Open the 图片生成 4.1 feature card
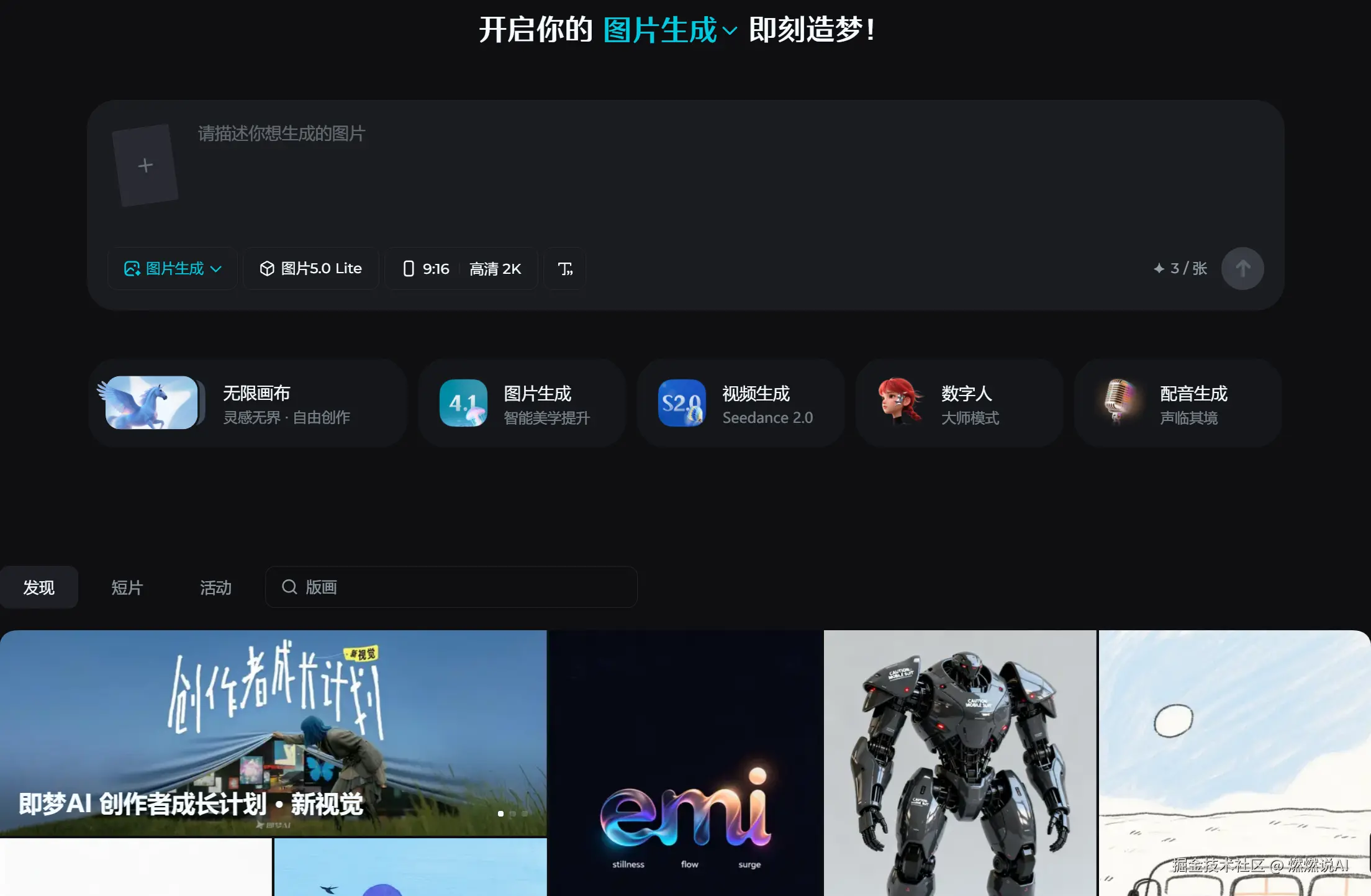 [522, 404]
